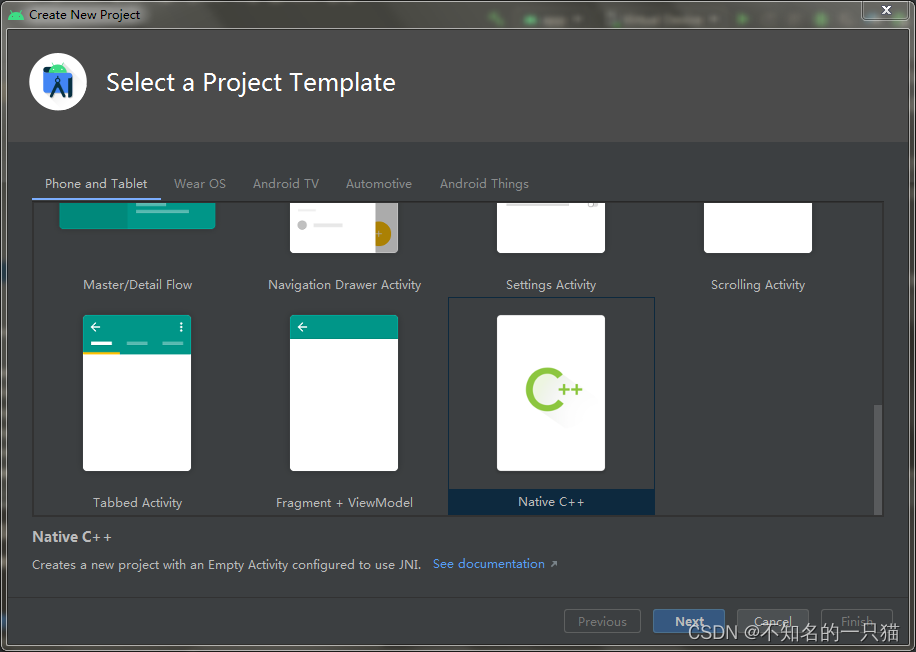This screenshot has height=652, width=916.
Task: Select the Tabbed Activity template preview
Action: [137, 393]
